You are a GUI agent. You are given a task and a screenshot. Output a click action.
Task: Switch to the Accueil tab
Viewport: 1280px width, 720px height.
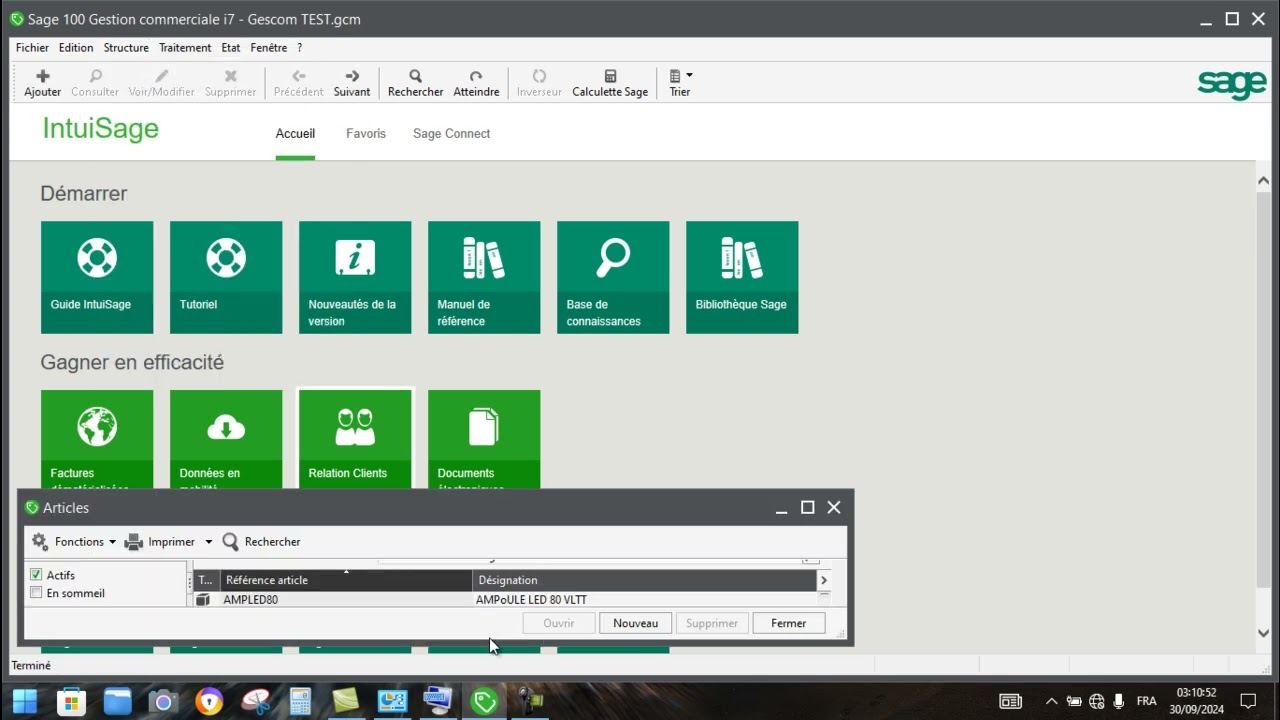(x=295, y=134)
